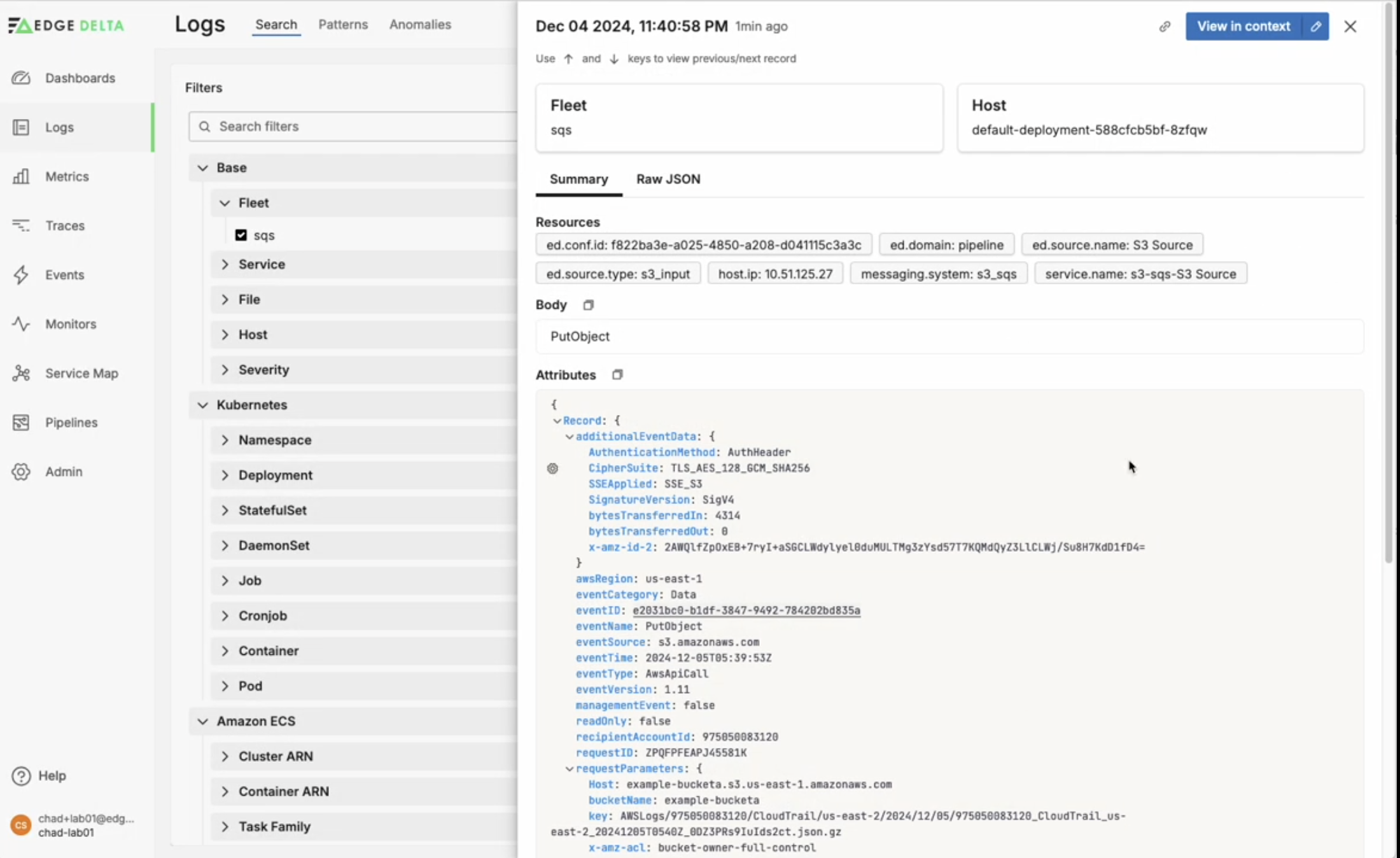
Task: Collapse the Kubernetes filter group
Action: tap(202, 405)
